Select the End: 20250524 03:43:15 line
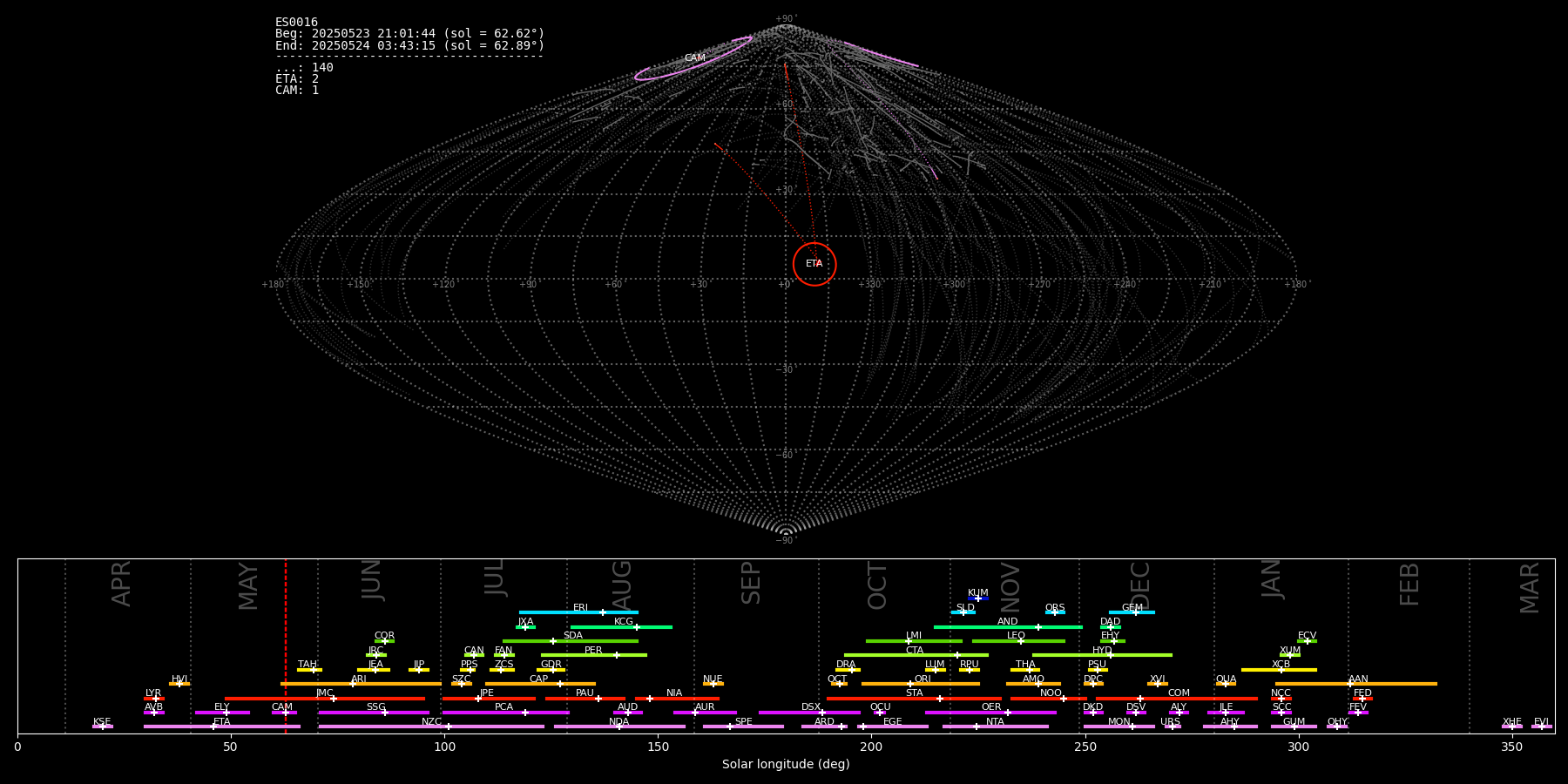 pyautogui.click(x=409, y=45)
